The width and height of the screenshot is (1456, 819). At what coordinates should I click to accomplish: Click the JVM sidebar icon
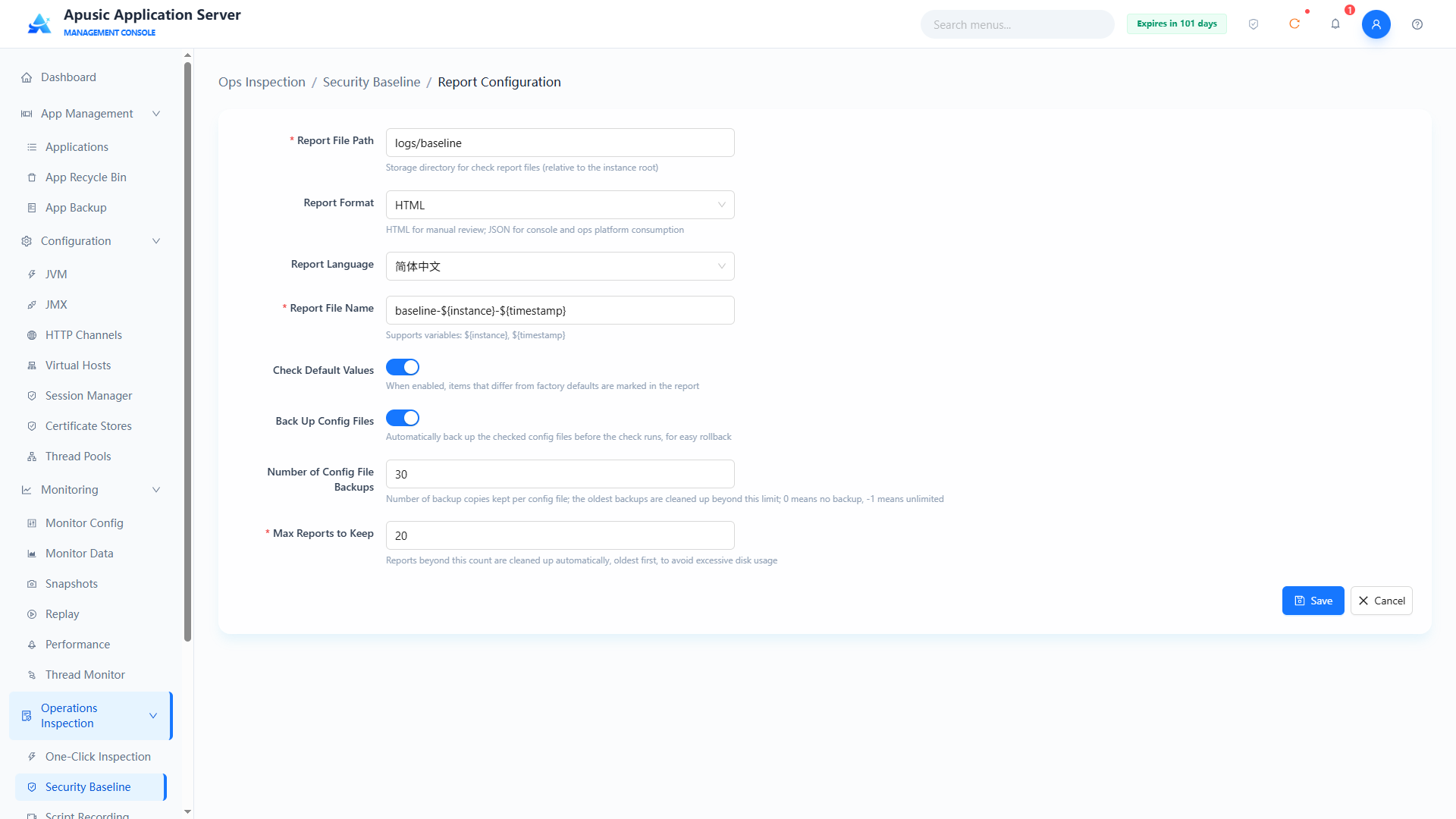32,275
